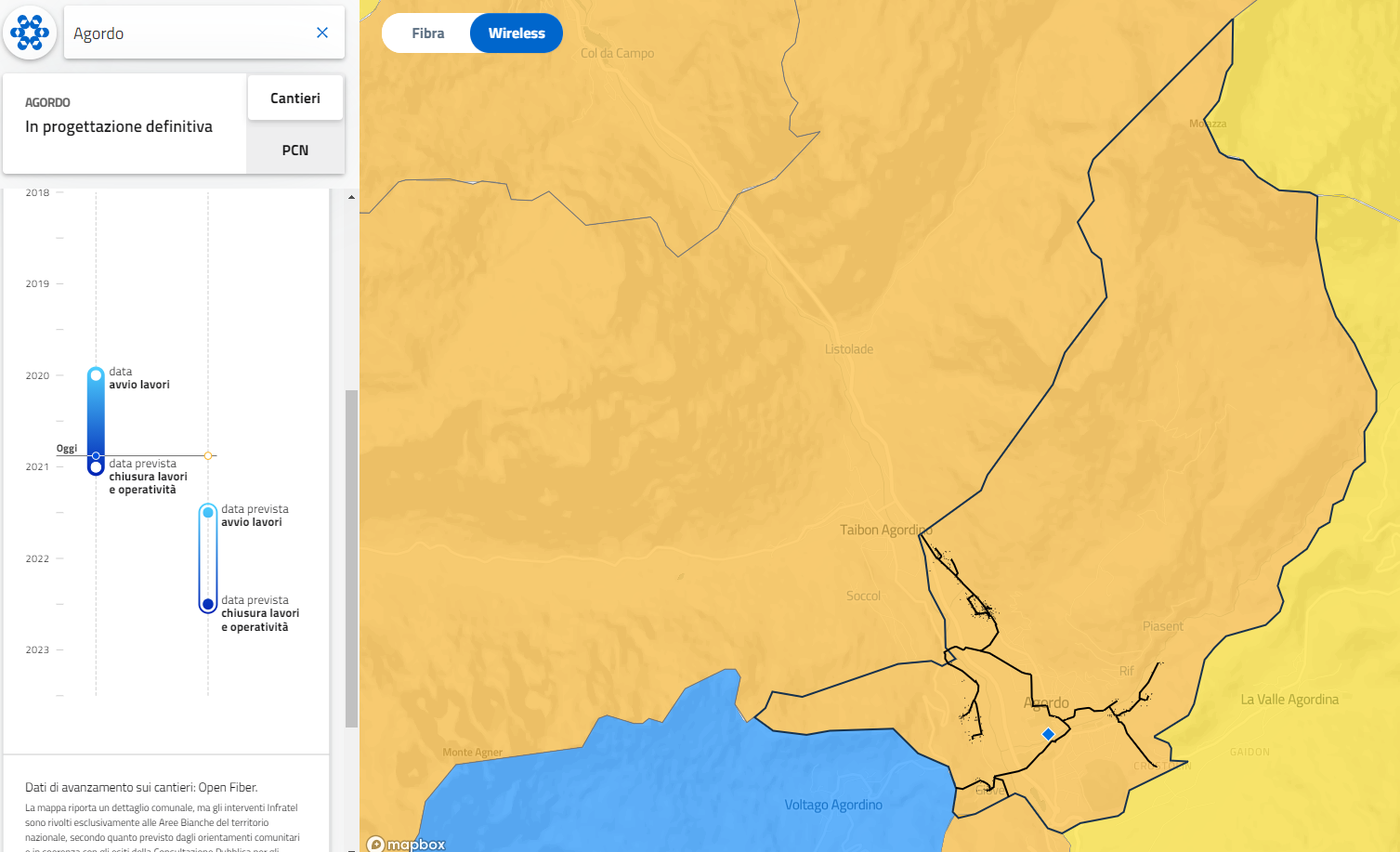Click the 'data avvio lavori' timeline start marker
The height and width of the screenshot is (852, 1400).
pyautogui.click(x=96, y=375)
